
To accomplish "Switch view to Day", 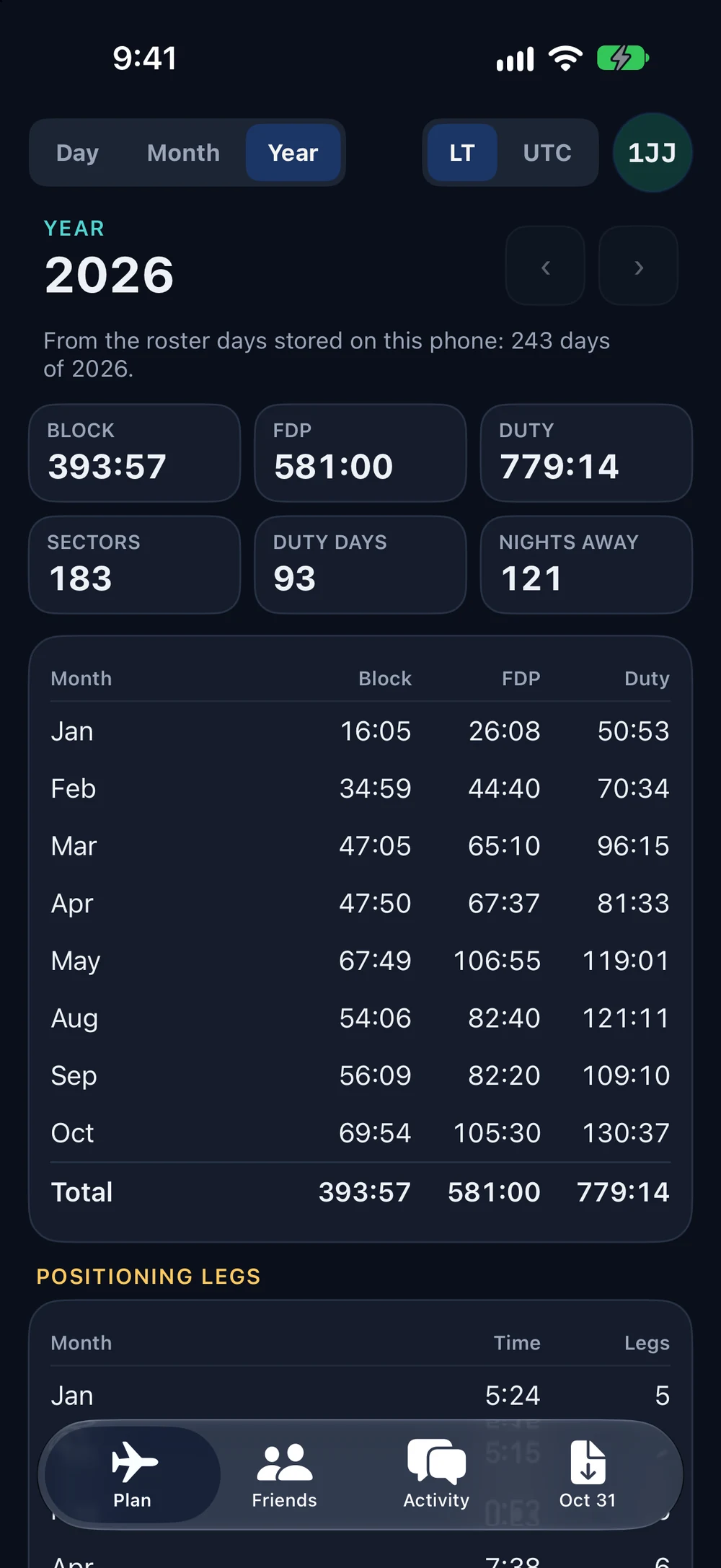I will point(78,153).
